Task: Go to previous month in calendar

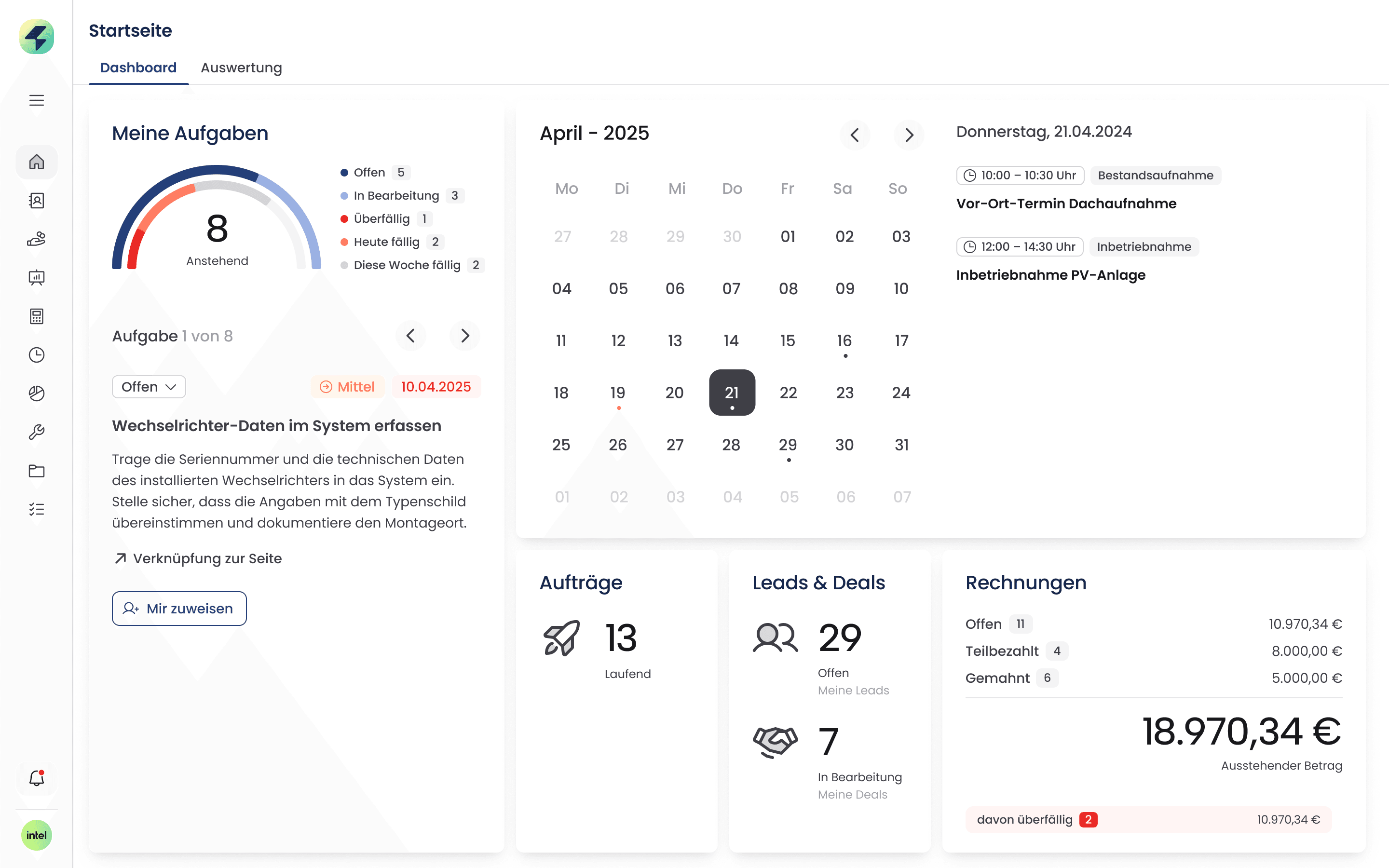Action: (x=855, y=135)
